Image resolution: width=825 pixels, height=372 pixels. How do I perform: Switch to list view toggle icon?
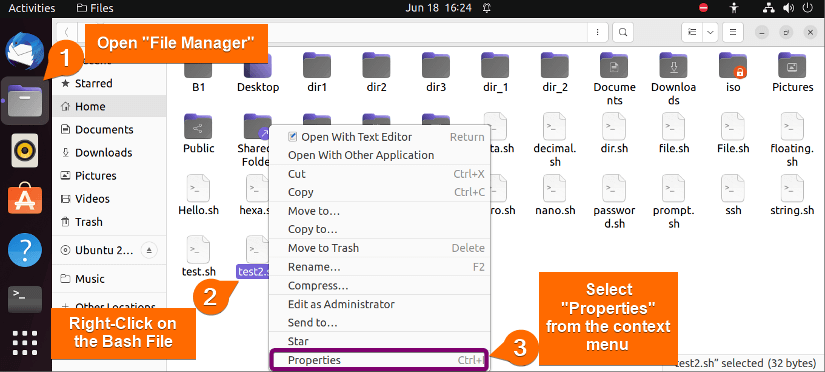pos(691,32)
